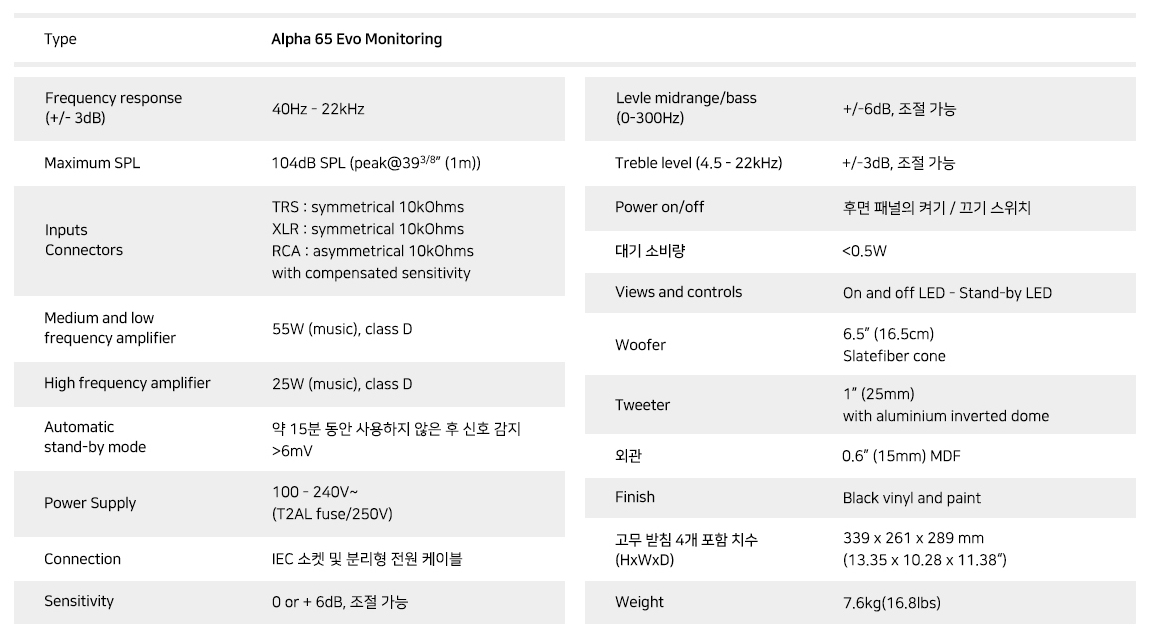This screenshot has width=1150, height=637.
Task: Select the 7.6kg(16.8lbs) weight value
Action: point(891,603)
